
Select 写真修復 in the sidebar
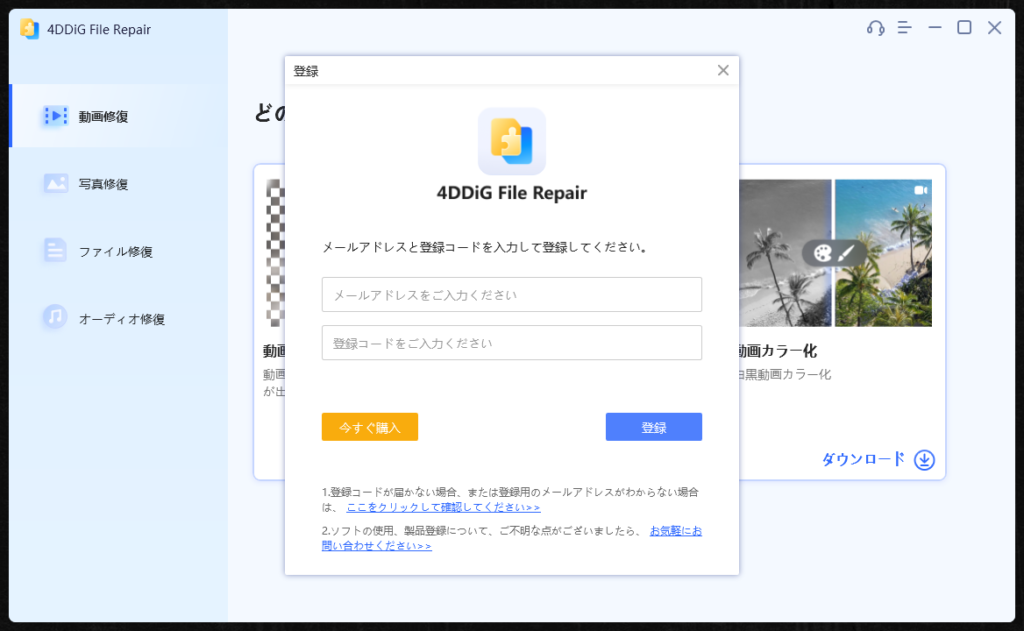tap(100, 183)
